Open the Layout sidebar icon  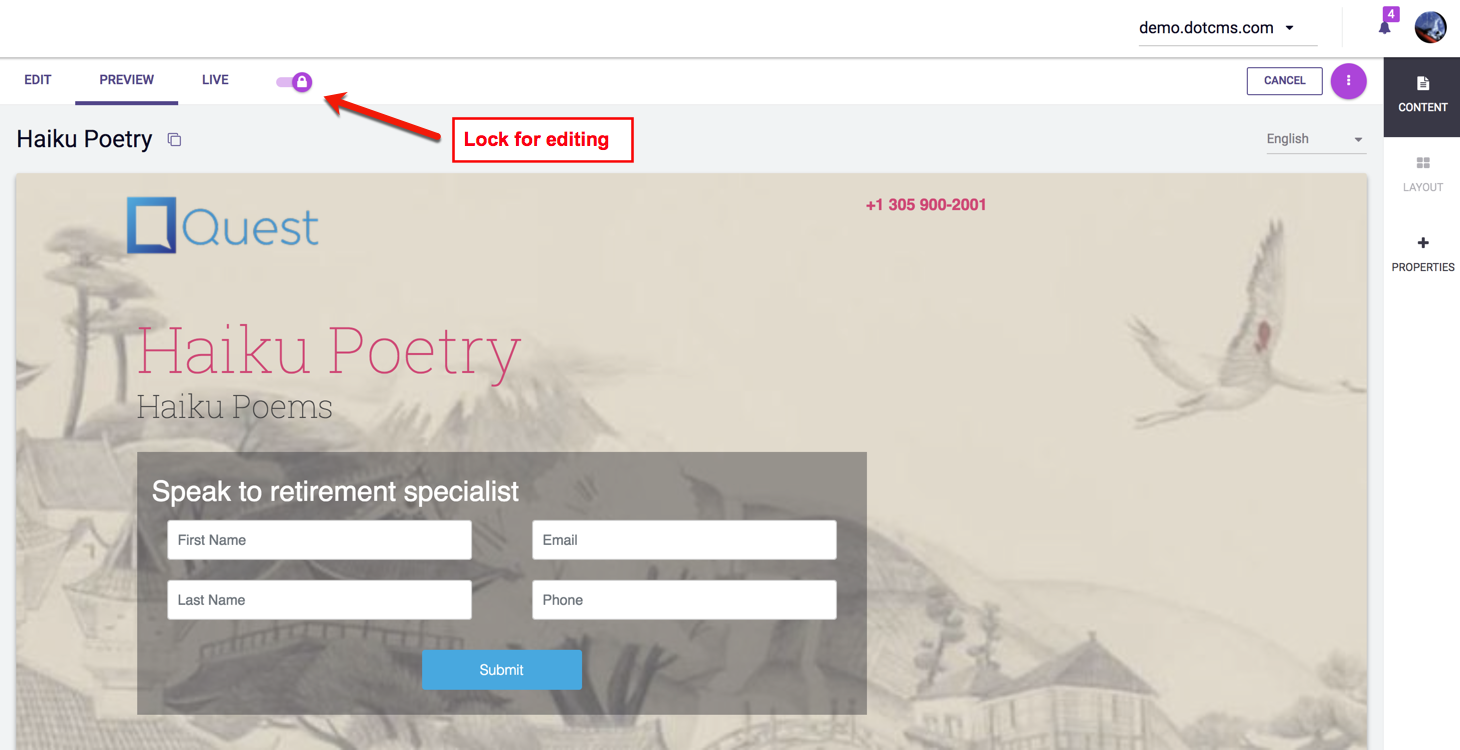coord(1423,163)
